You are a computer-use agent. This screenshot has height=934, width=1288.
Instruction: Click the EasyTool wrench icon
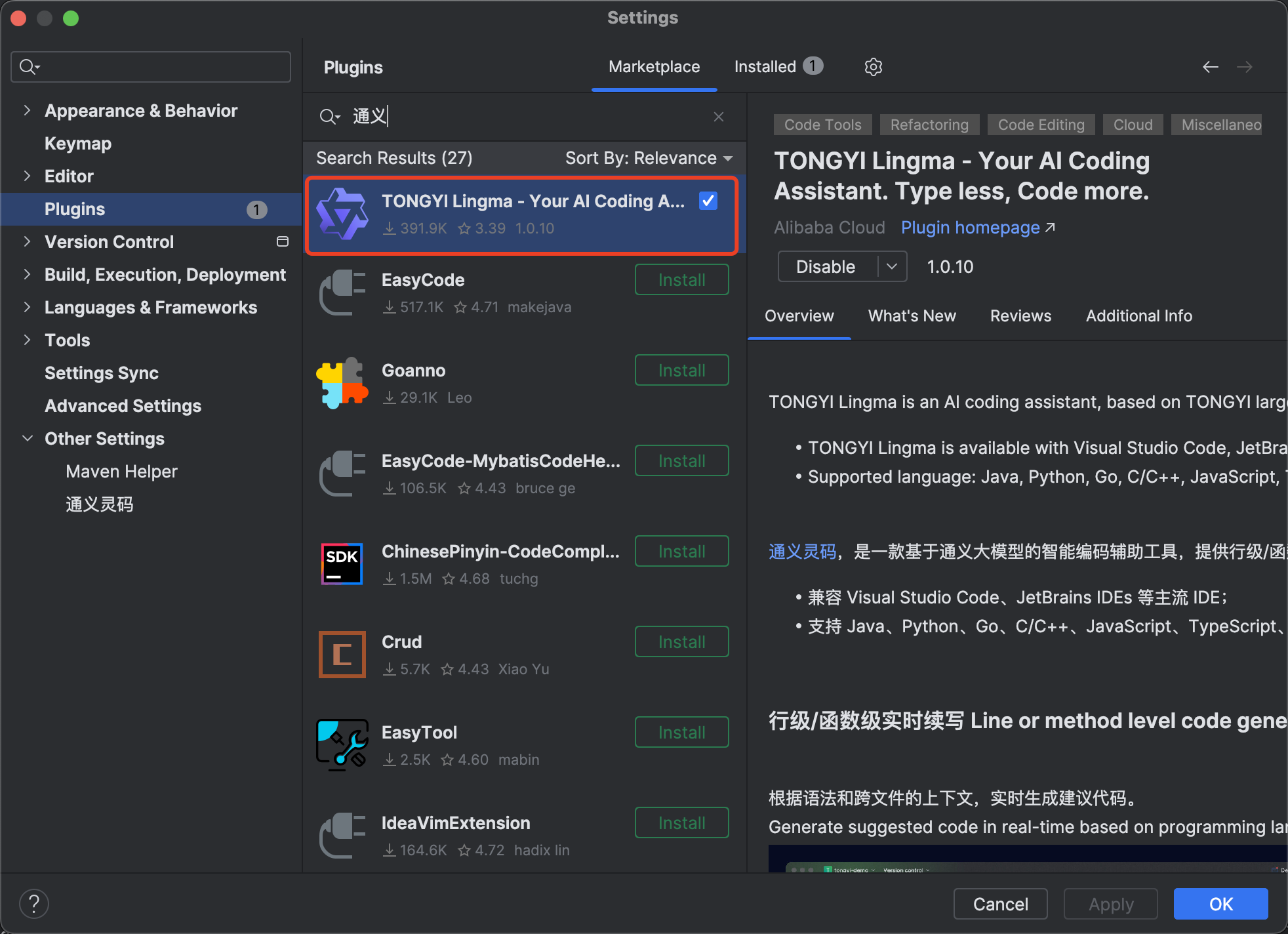click(342, 745)
